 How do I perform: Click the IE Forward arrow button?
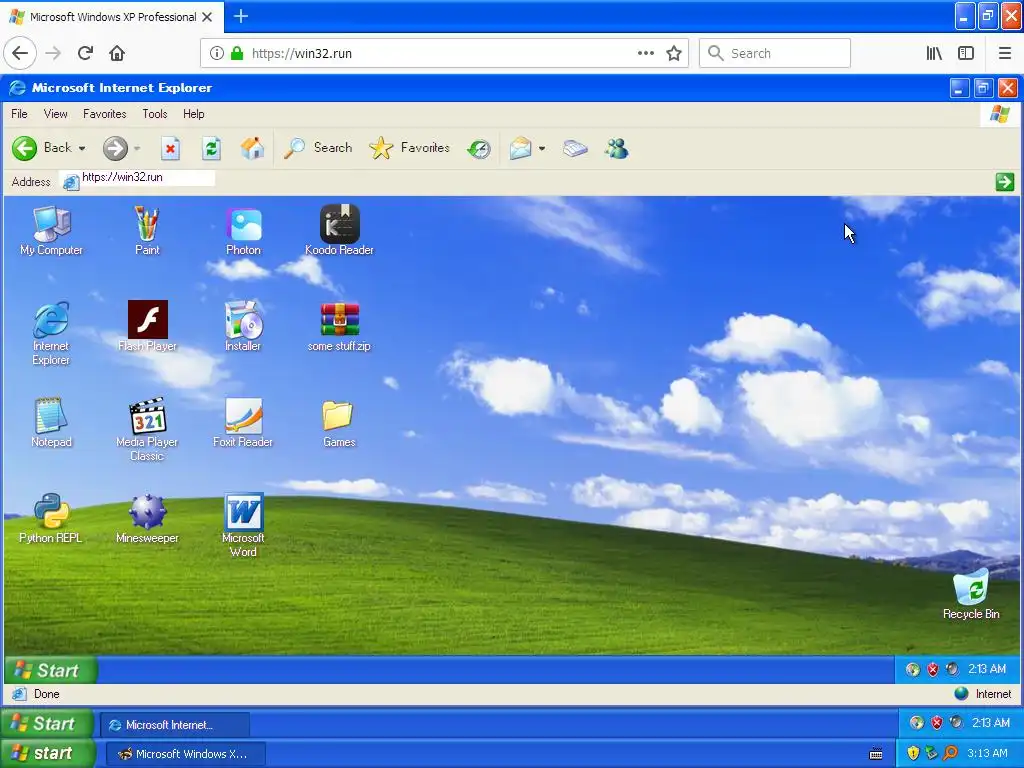[x=115, y=148]
